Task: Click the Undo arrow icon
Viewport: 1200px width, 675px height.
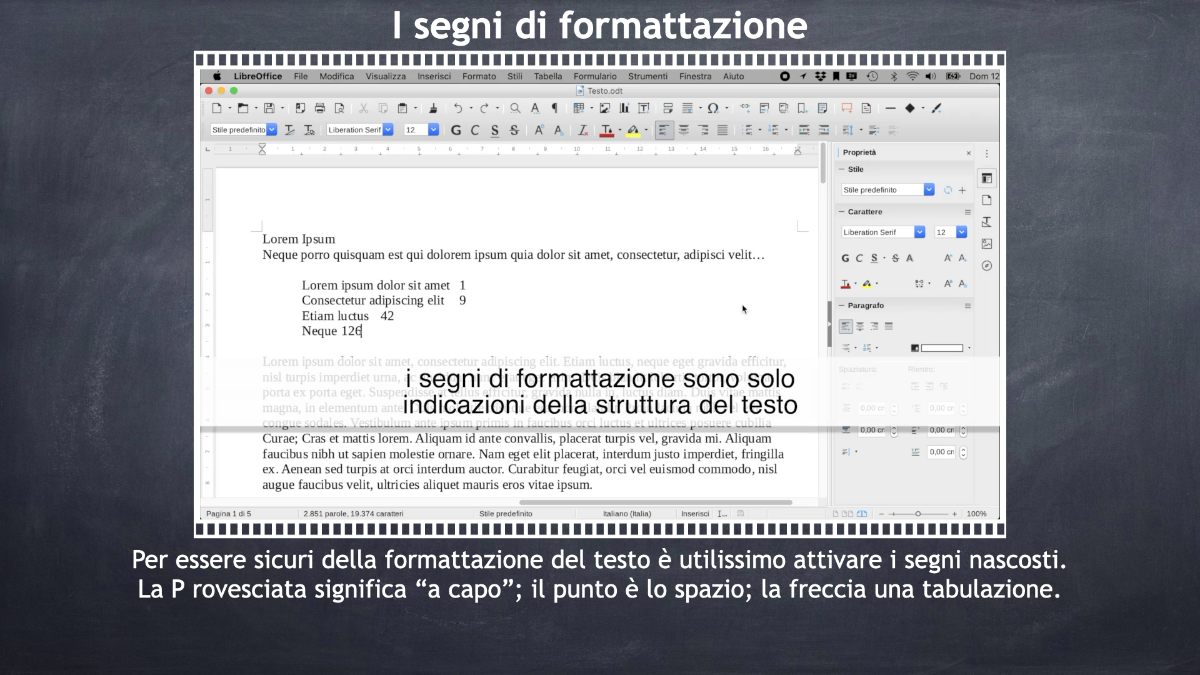Action: (x=458, y=108)
